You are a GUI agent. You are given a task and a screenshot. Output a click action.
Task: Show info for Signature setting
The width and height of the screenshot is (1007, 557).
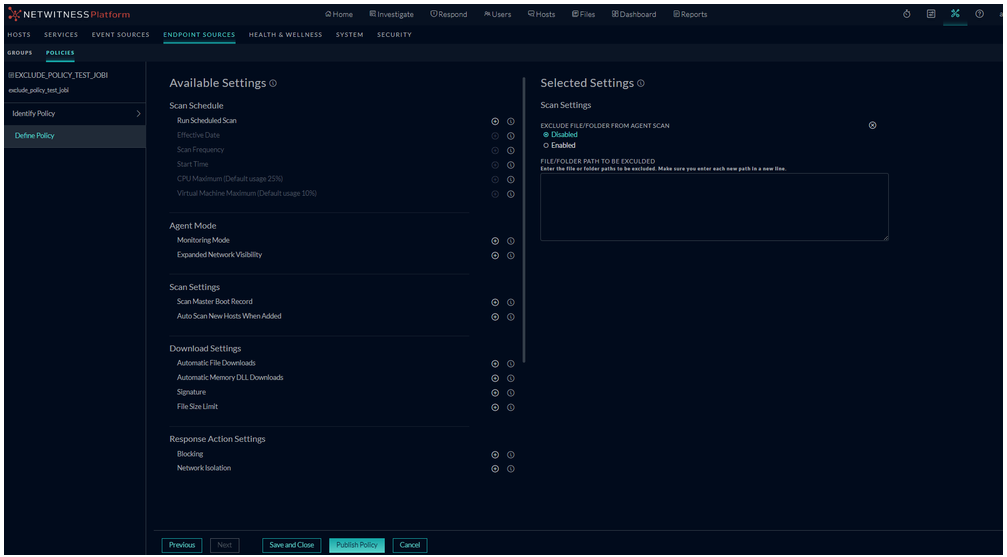[511, 393]
